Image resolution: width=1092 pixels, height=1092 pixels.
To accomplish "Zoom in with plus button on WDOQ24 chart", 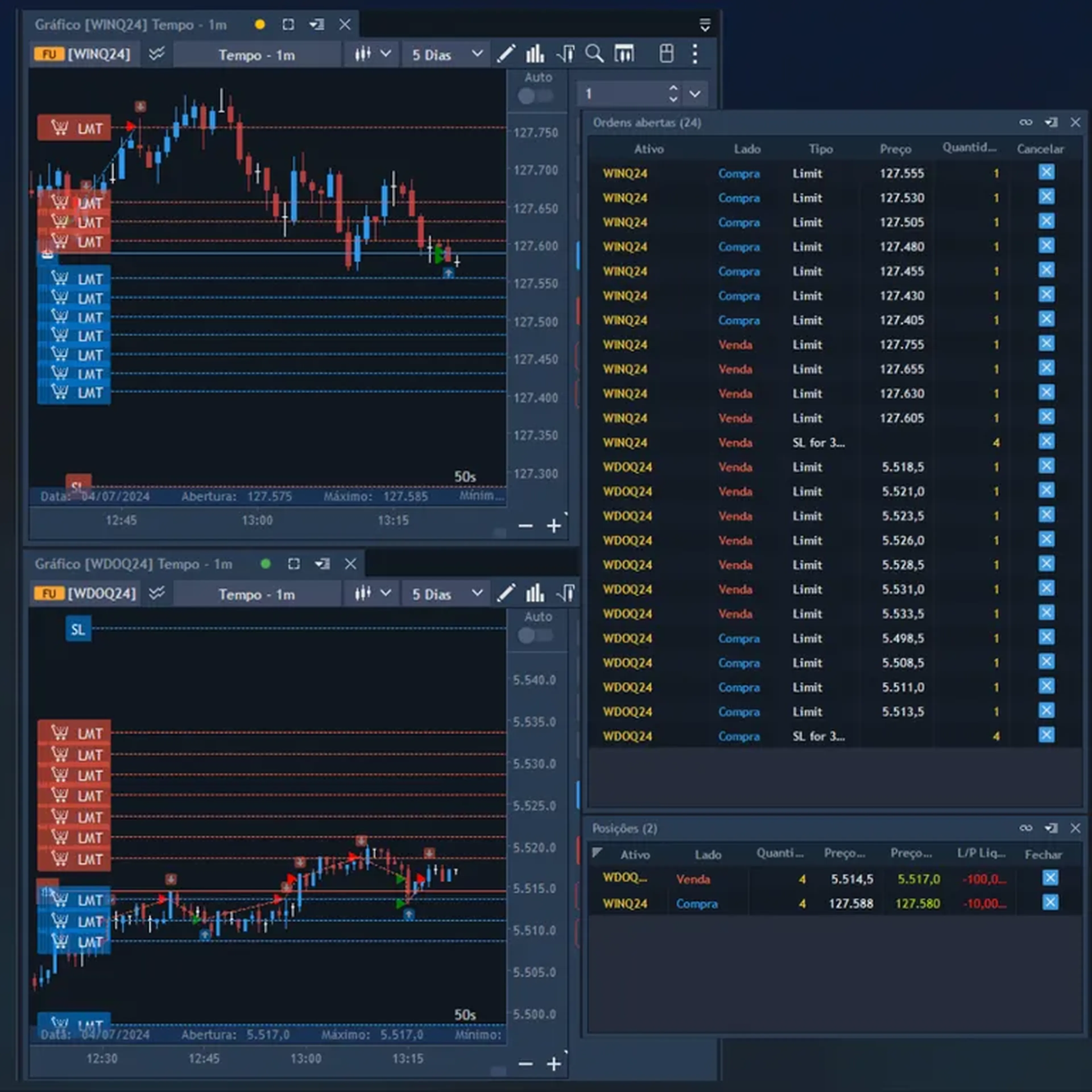I will pos(553,1064).
